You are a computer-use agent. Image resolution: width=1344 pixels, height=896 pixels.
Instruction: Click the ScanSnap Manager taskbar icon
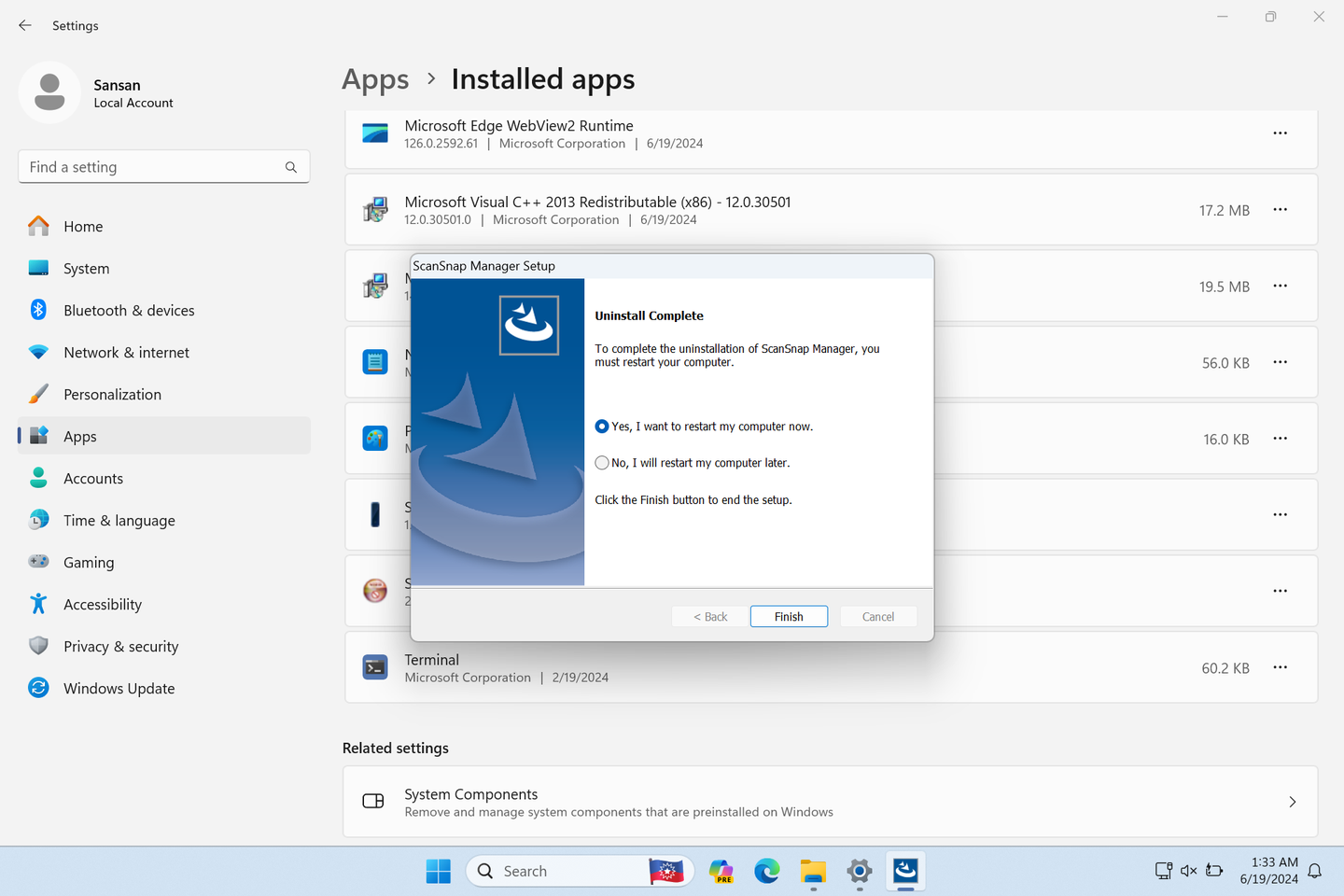(904, 871)
